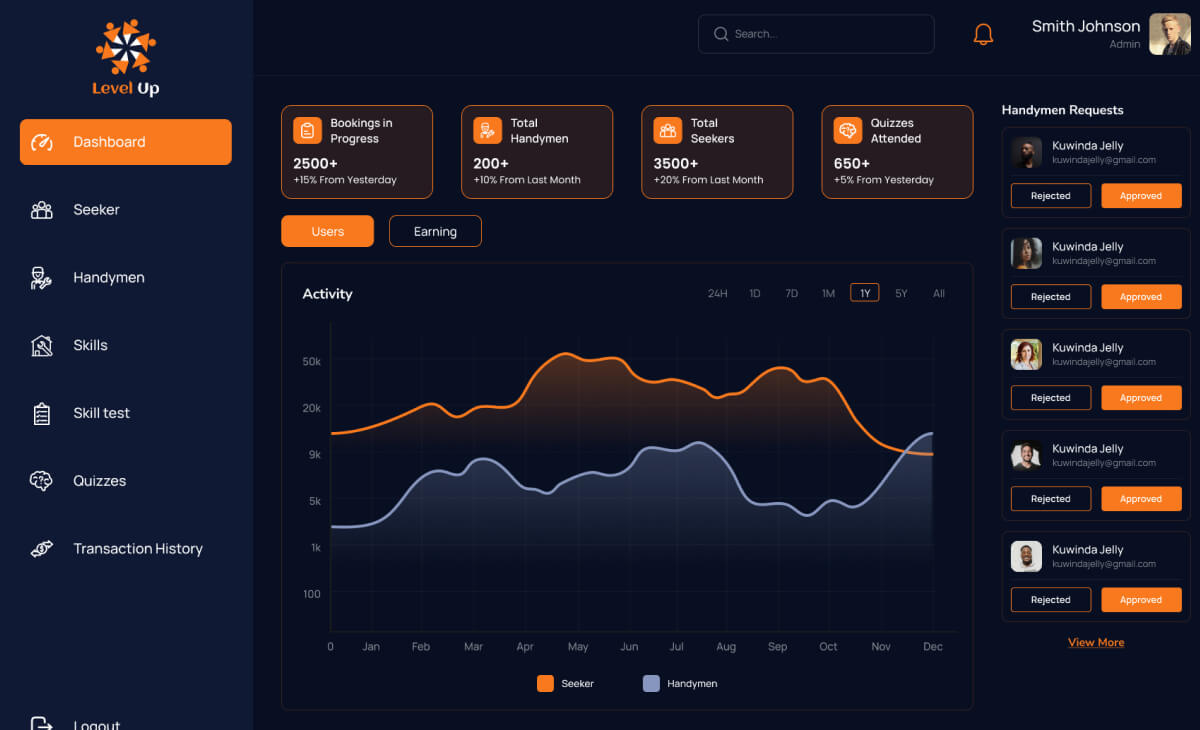The width and height of the screenshot is (1200, 730).
Task: Click the Bookings in Progress clipboard icon
Action: (x=307, y=131)
